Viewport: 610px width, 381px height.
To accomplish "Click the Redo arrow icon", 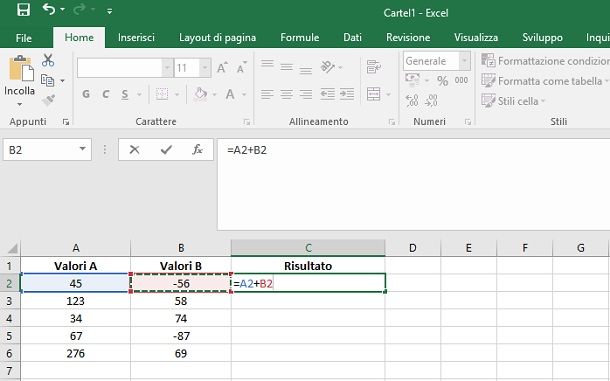I will tap(79, 9).
